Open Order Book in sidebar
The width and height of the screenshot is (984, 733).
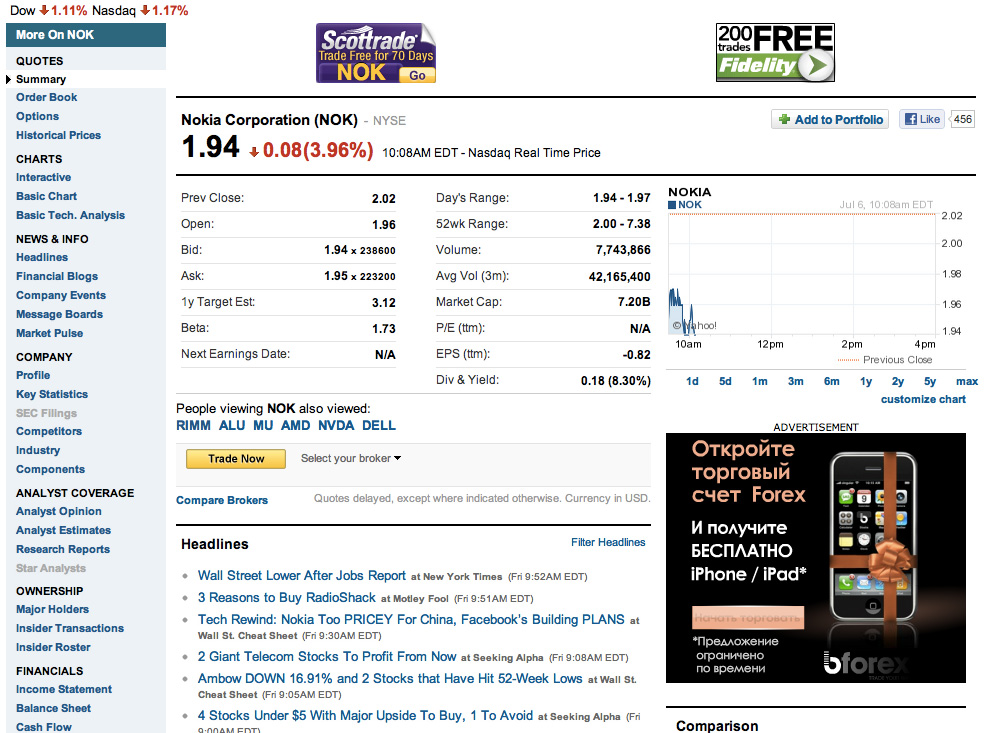click(x=46, y=97)
